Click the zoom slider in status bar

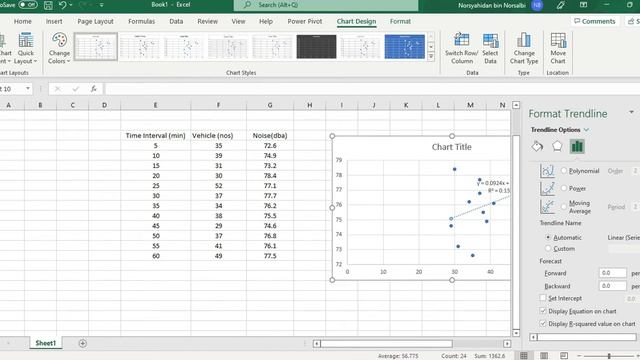(609, 356)
